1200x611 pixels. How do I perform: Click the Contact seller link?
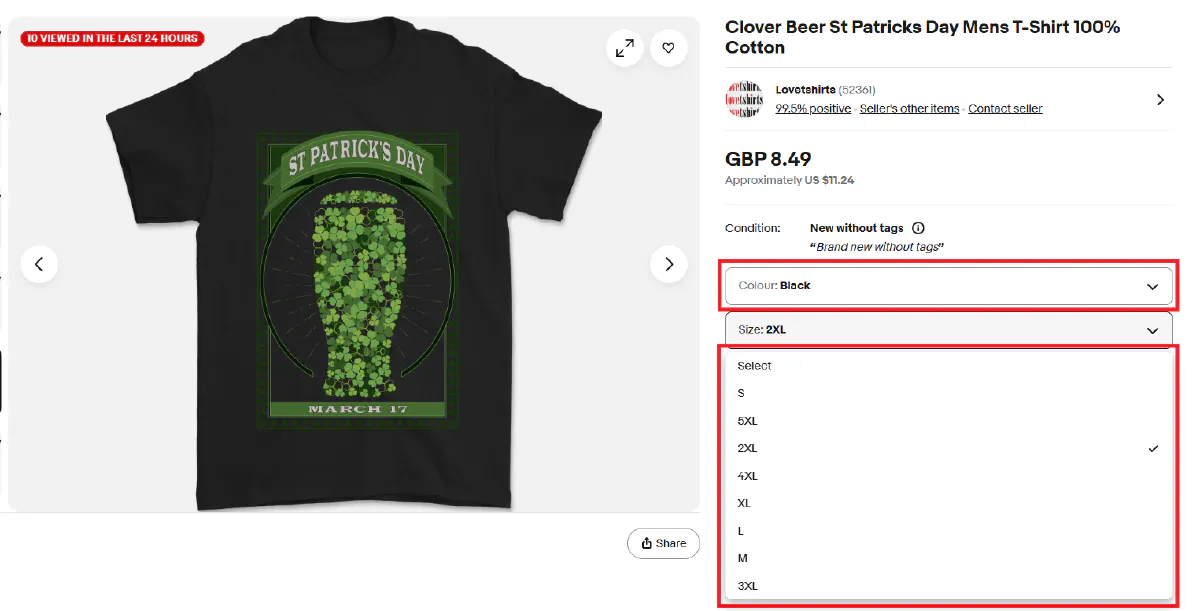[1005, 108]
